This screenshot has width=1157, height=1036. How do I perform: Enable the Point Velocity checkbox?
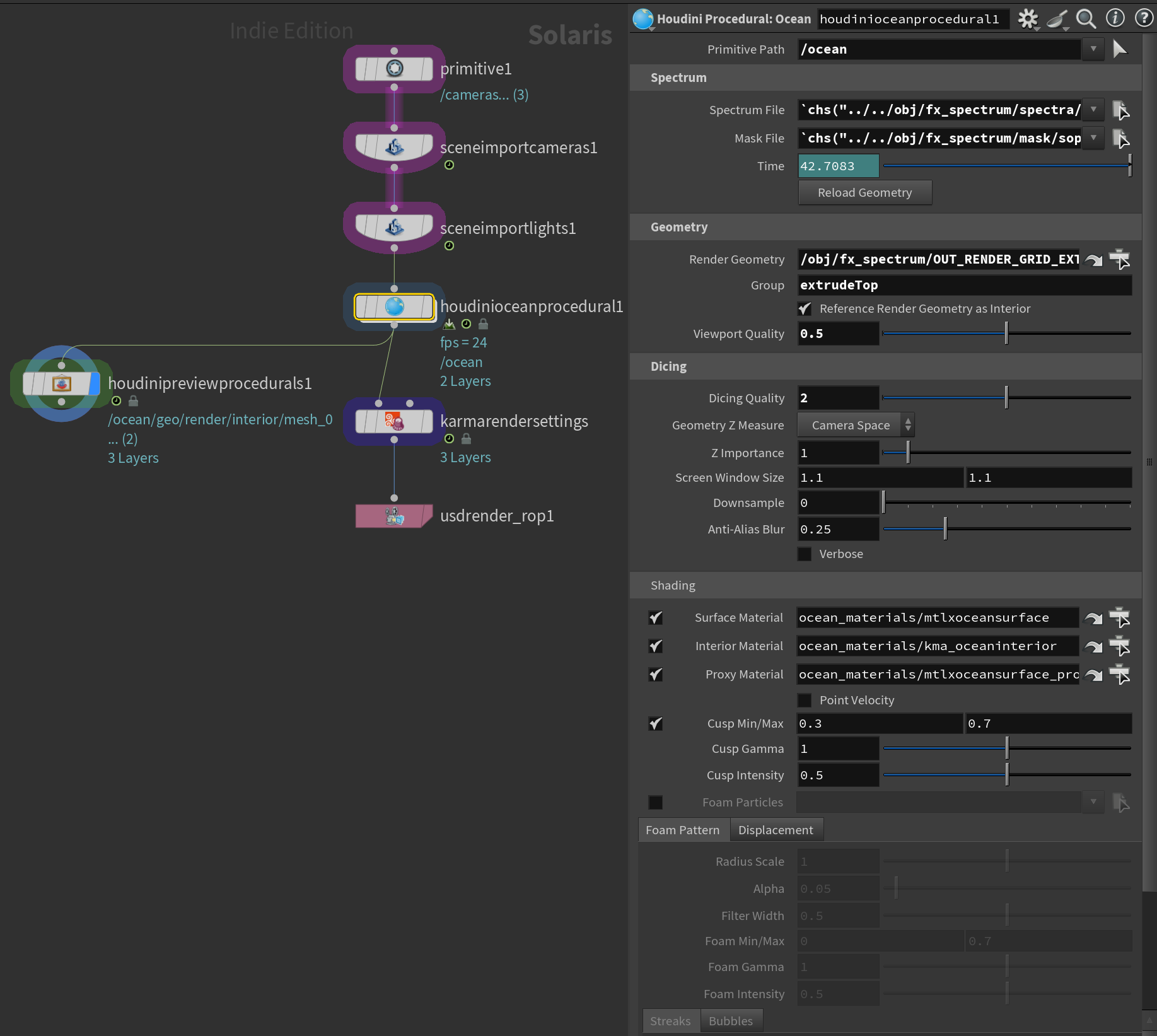click(x=805, y=701)
